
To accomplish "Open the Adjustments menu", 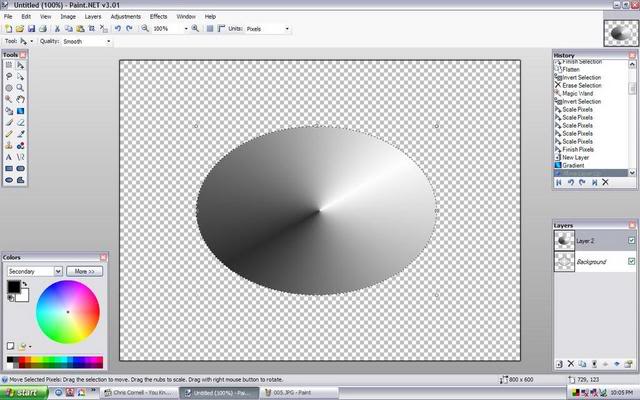I will tap(126, 16).
